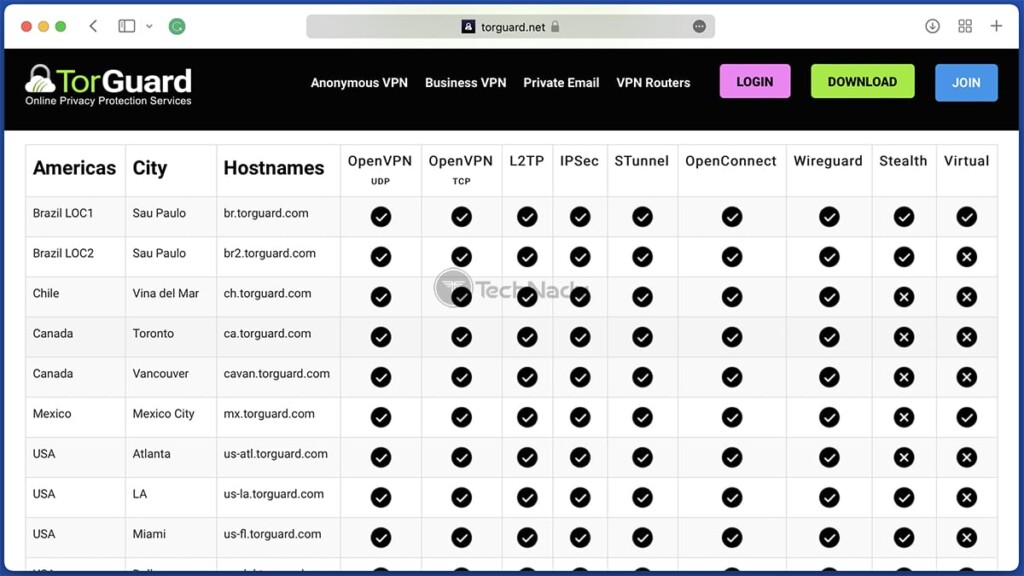
Task: Open the Business VPN menu
Action: click(x=466, y=83)
